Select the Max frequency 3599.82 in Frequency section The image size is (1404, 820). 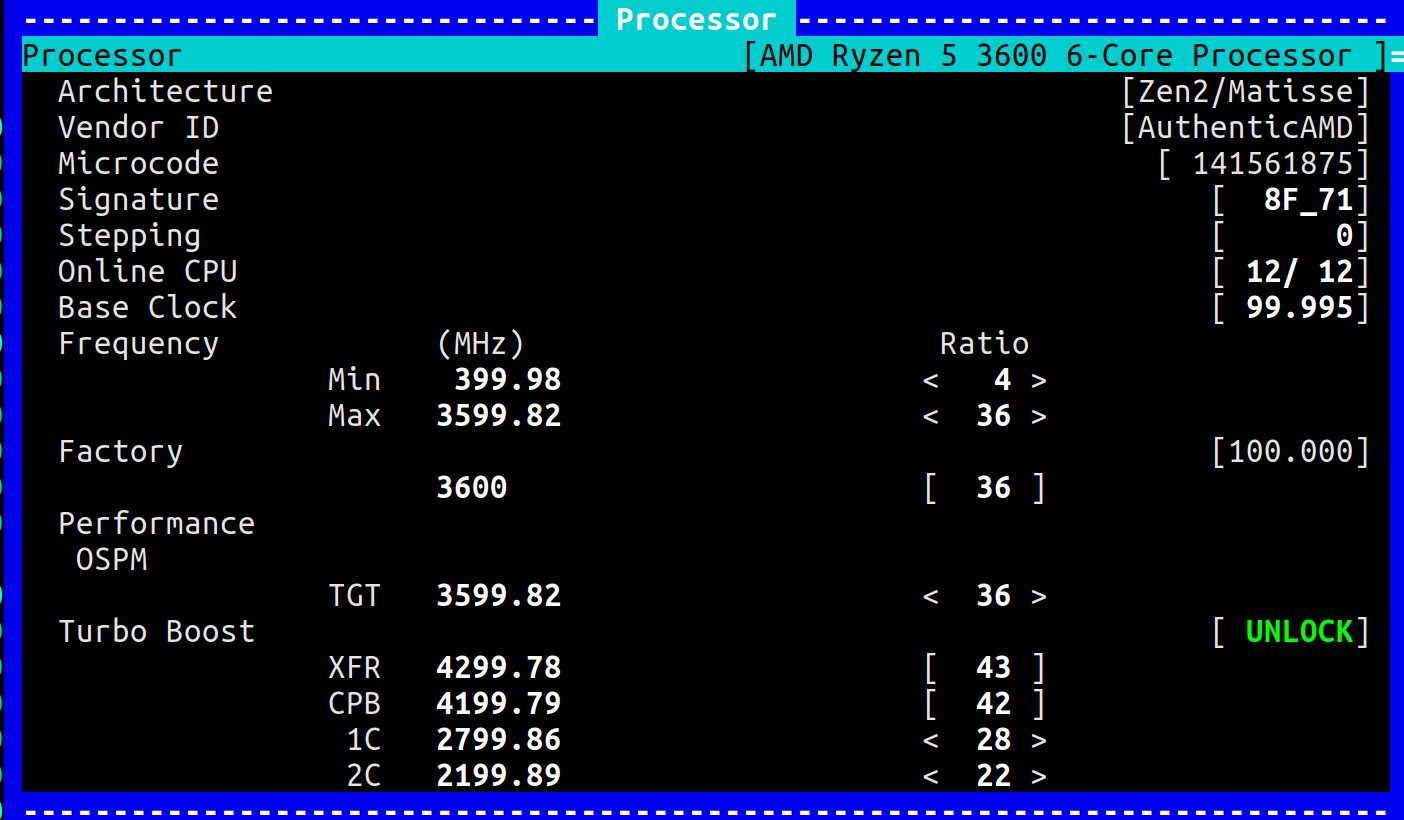[x=498, y=416]
